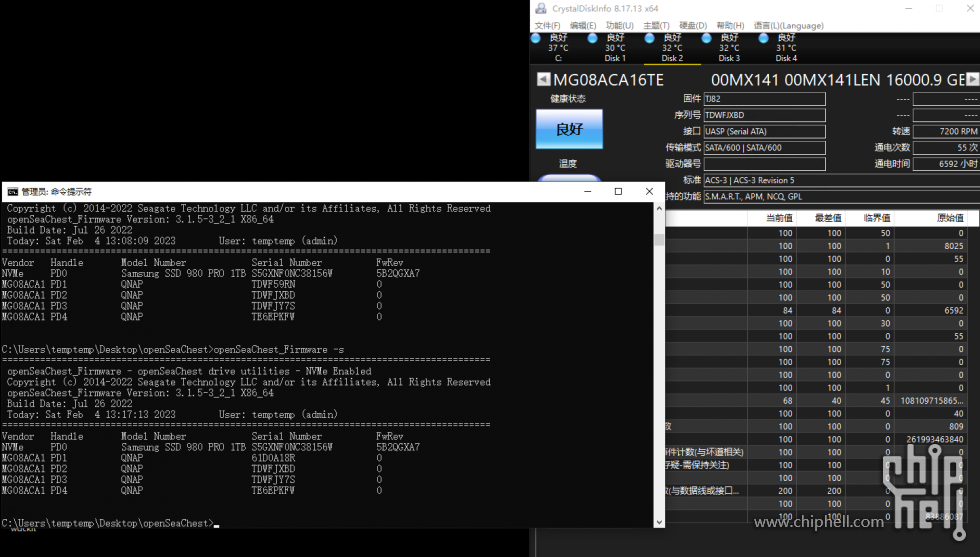Select the Disk 3 status indicator
Image resolution: width=980 pixels, height=557 pixels.
pos(706,38)
